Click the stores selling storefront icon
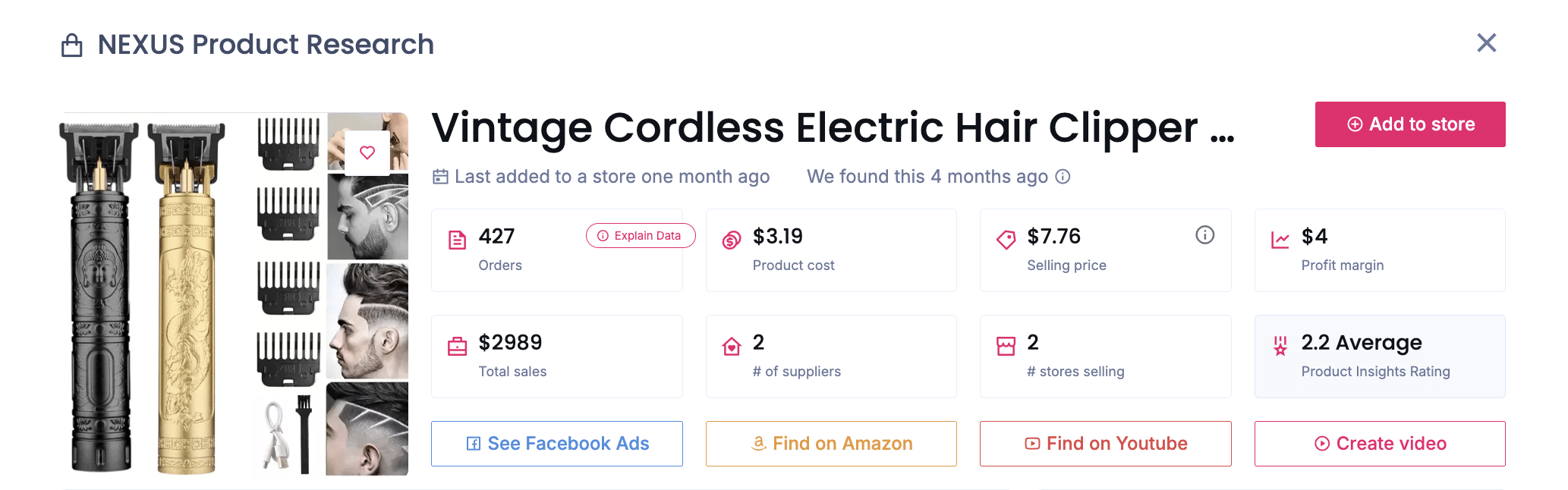The image size is (1568, 490). coord(1006,344)
